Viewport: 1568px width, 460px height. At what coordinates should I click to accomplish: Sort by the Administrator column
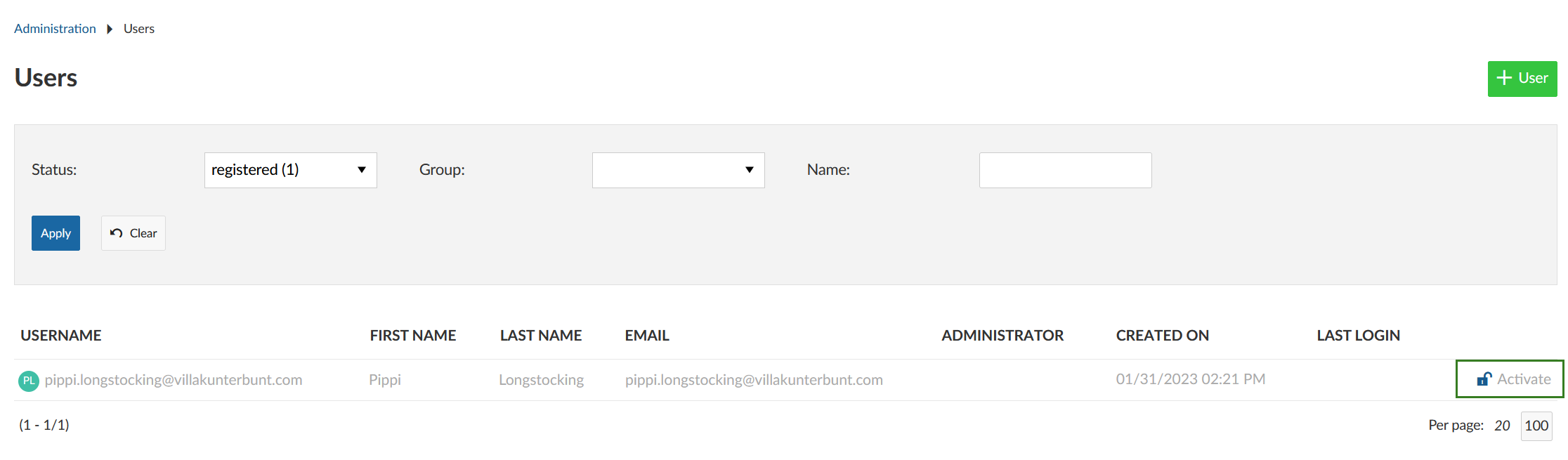click(x=1002, y=336)
